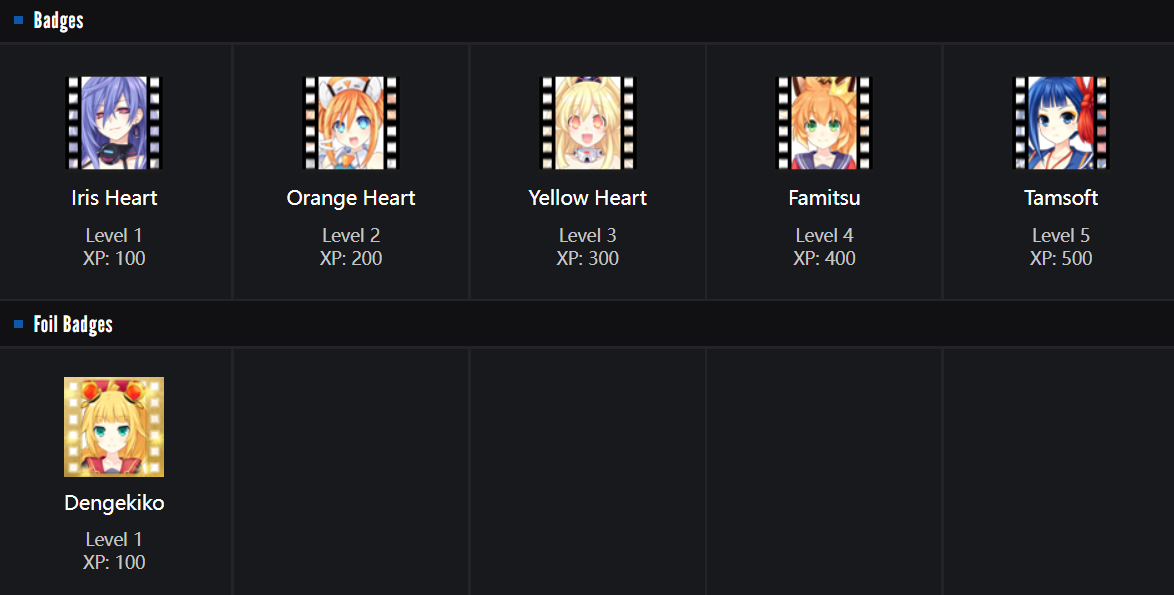Open the Orange Heart name link
The height and width of the screenshot is (595, 1174).
pyautogui.click(x=351, y=198)
